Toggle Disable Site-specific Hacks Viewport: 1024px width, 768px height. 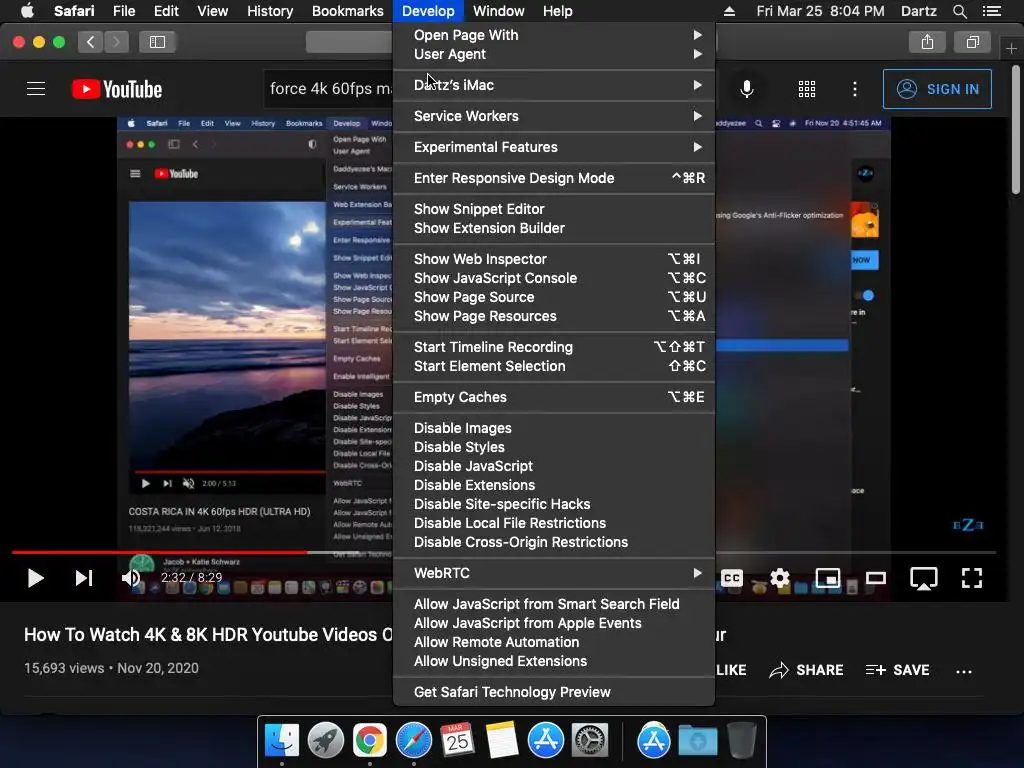[554, 504]
